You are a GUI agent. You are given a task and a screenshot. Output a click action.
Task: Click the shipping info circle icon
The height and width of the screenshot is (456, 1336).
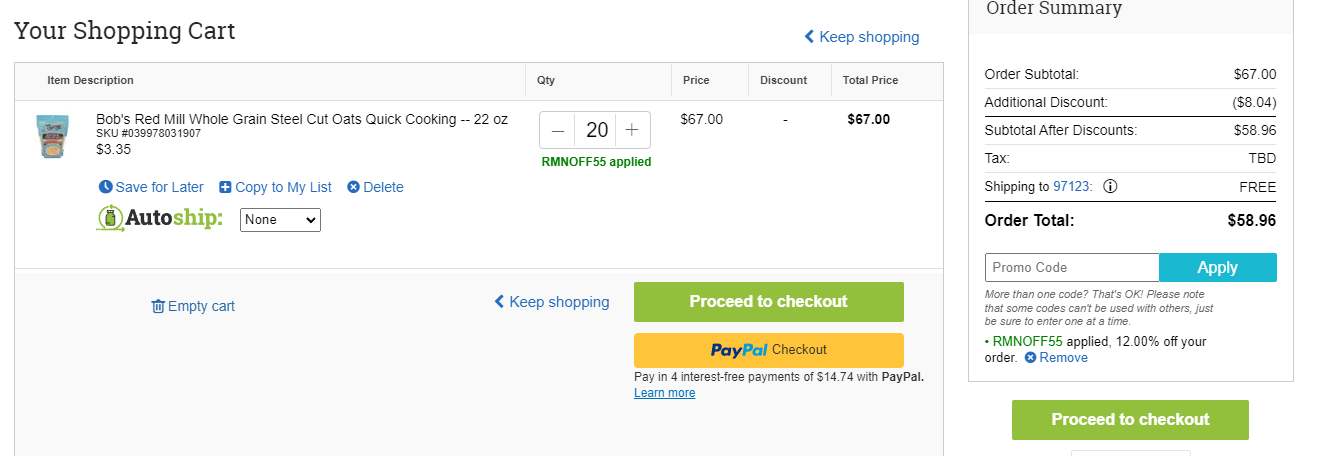1110,186
